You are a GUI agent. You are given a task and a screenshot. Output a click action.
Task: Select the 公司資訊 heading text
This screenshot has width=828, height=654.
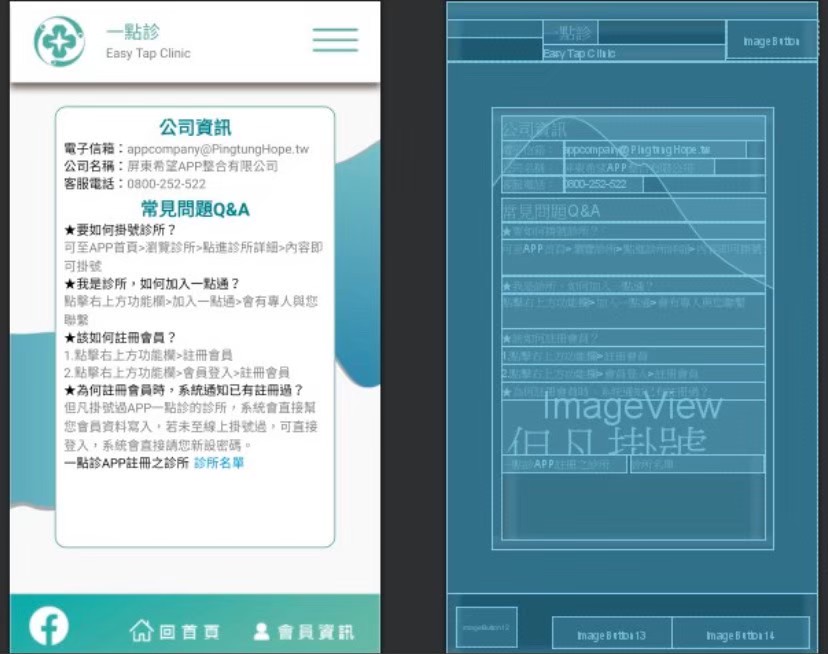tap(195, 127)
